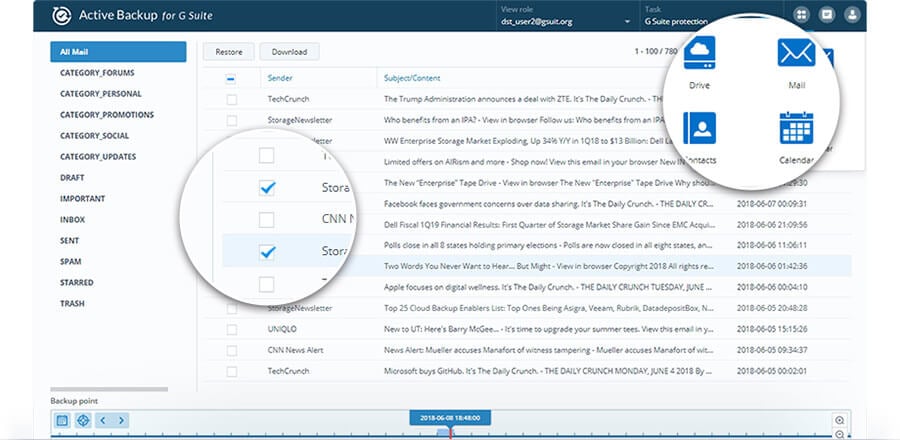Select the Drive service icon
The width and height of the screenshot is (900, 440).
(x=699, y=53)
